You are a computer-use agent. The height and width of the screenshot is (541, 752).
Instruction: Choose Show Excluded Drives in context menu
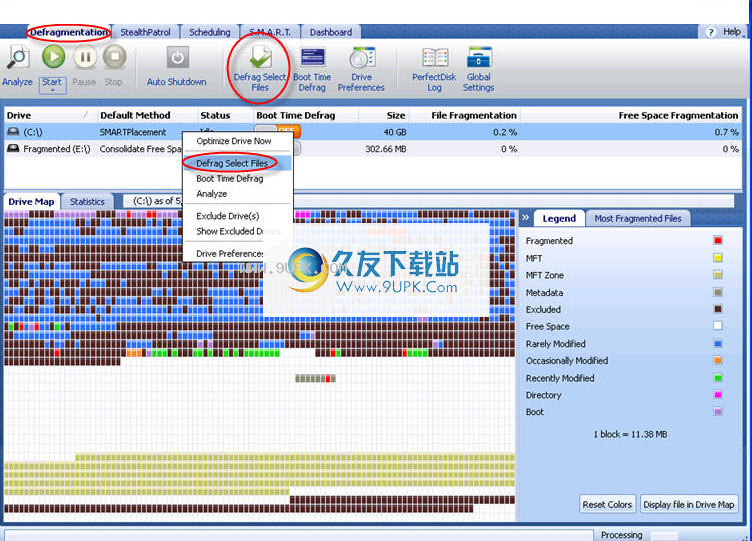point(237,231)
